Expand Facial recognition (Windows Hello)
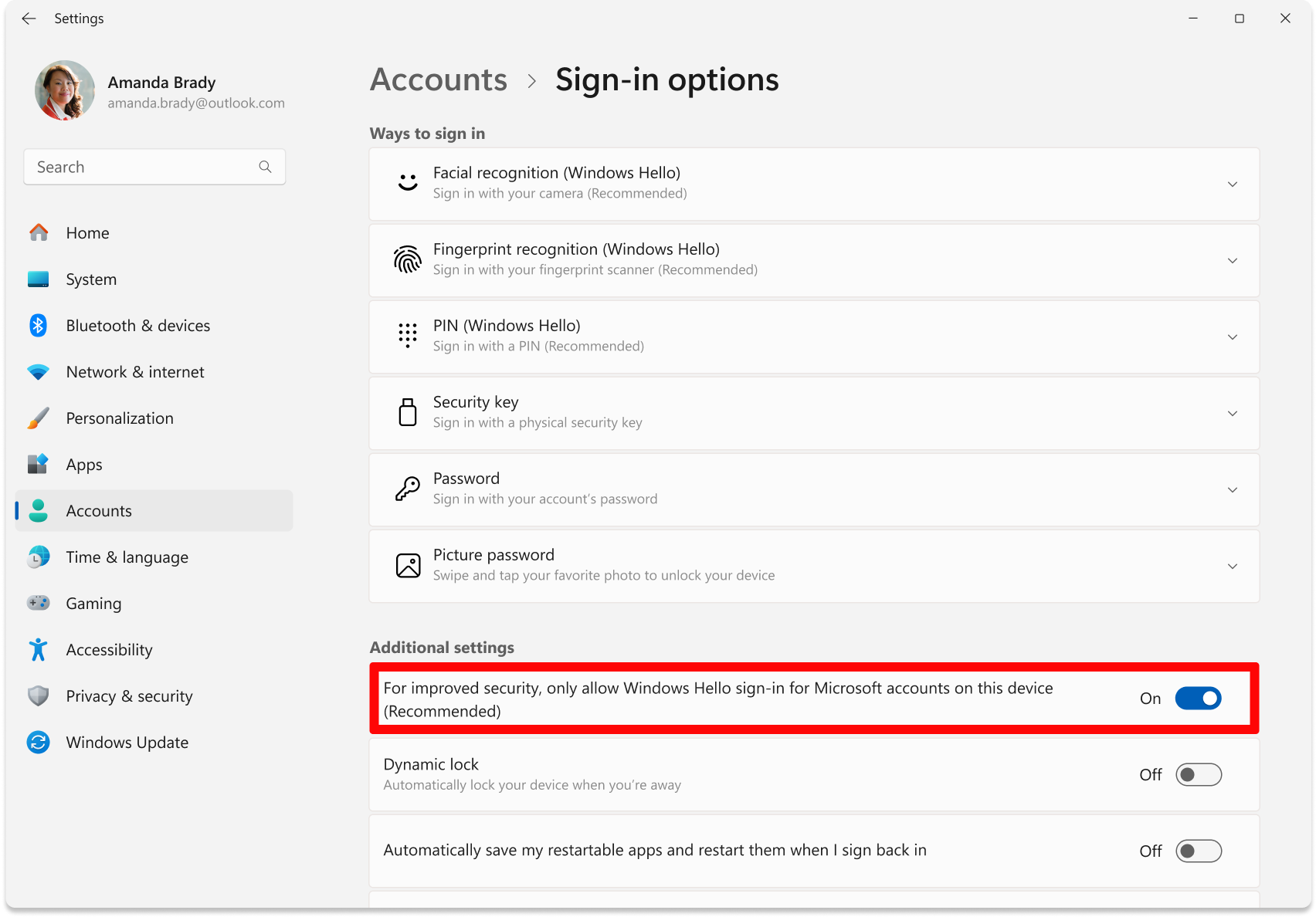The image size is (1316, 917). [1233, 184]
